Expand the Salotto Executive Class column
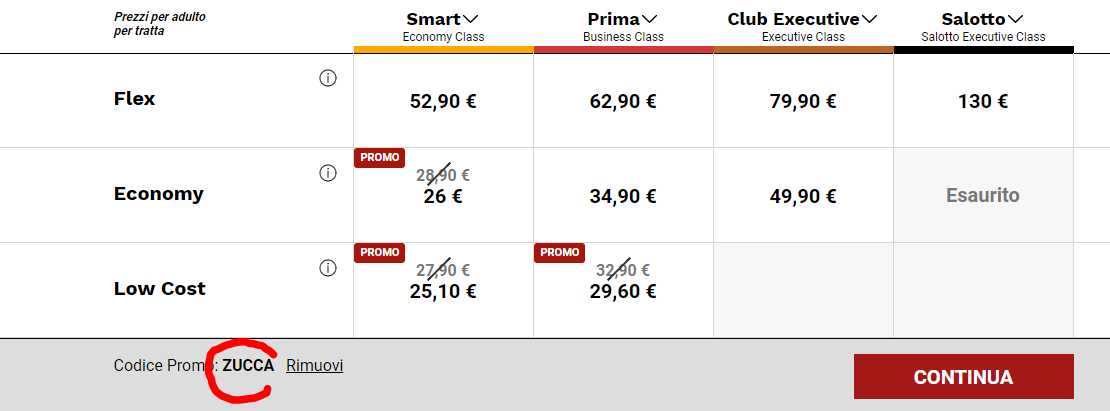Screen dimensions: 1110x411 (x=1016, y=19)
